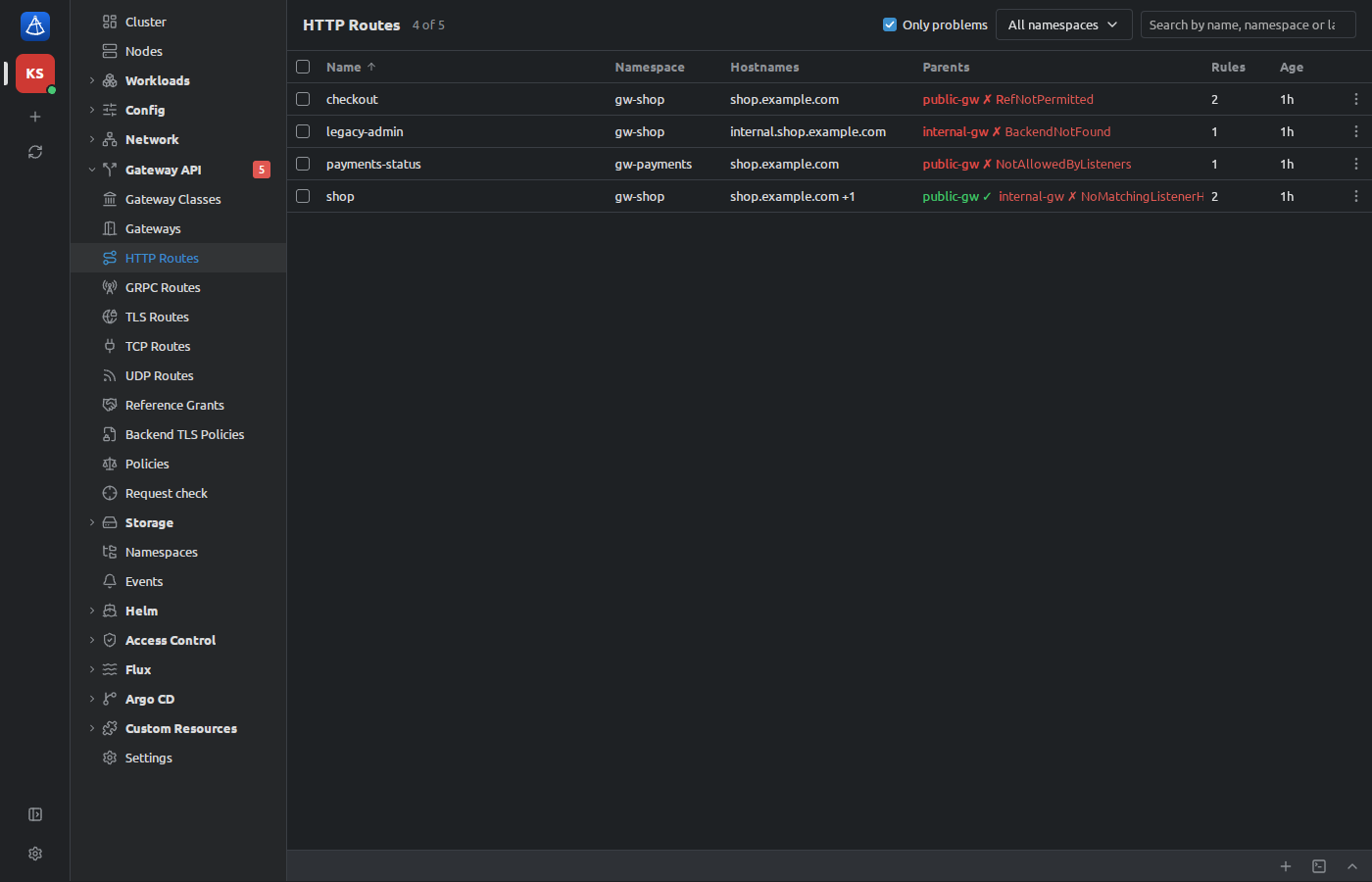Open the All namespaces dropdown
The image size is (1372, 882).
coord(1063,24)
